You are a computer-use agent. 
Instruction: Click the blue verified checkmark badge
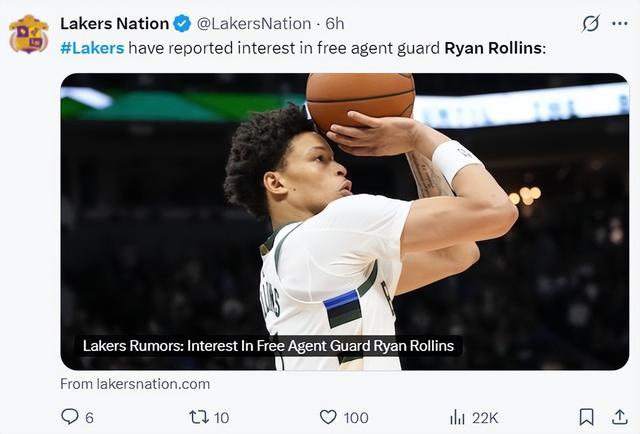click(x=182, y=23)
